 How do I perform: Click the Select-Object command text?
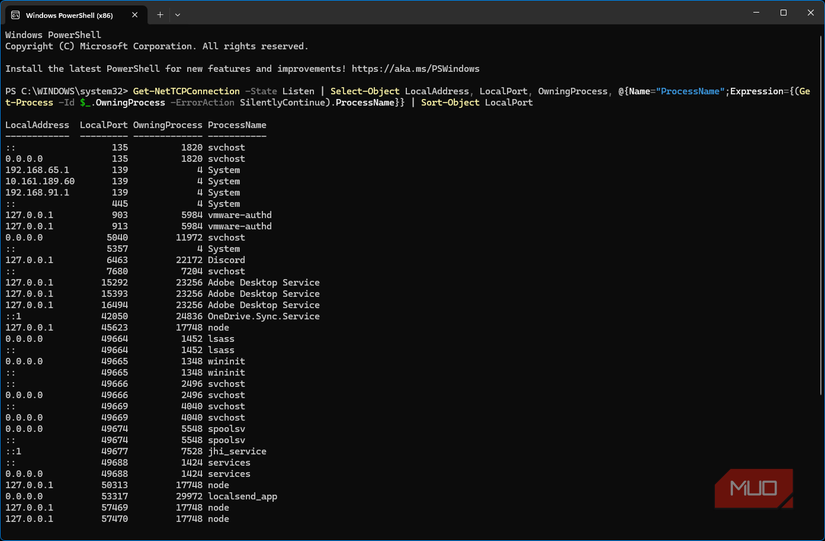pyautogui.click(x=365, y=91)
